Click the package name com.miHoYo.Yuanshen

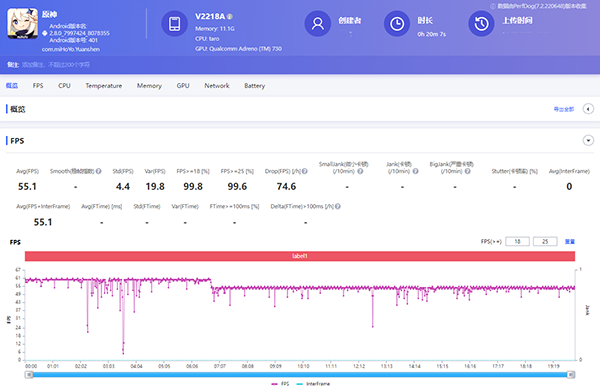point(71,49)
